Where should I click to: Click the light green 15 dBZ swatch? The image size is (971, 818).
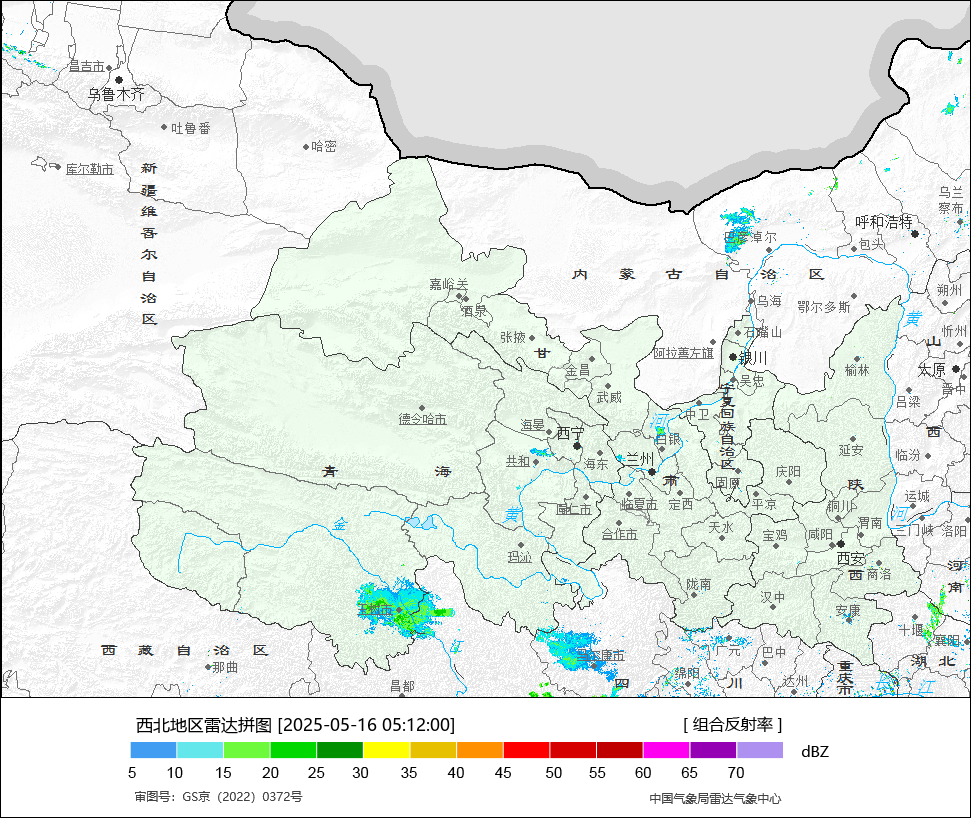tap(246, 750)
